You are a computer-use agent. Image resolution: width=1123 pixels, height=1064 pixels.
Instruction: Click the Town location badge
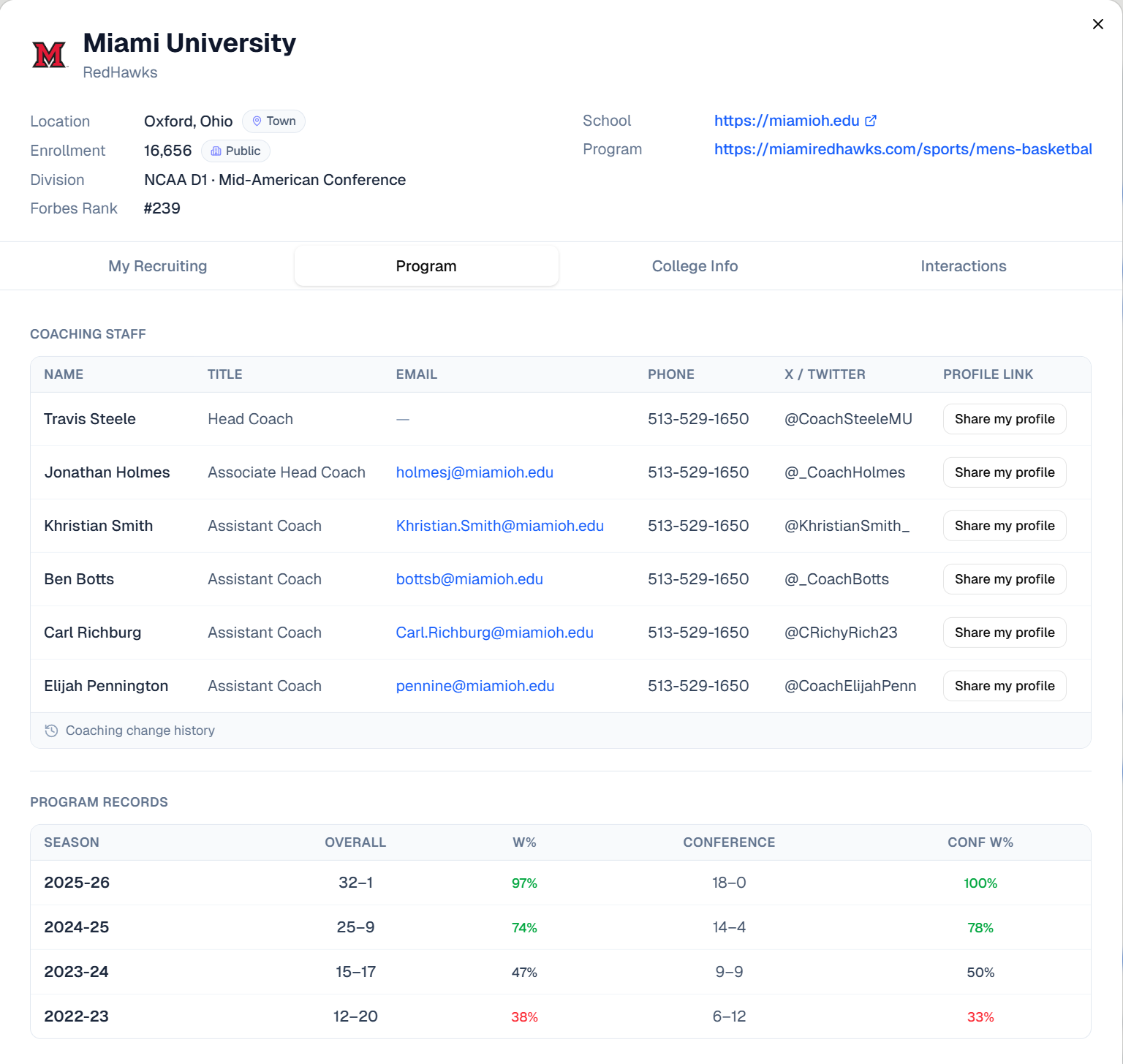coord(273,121)
